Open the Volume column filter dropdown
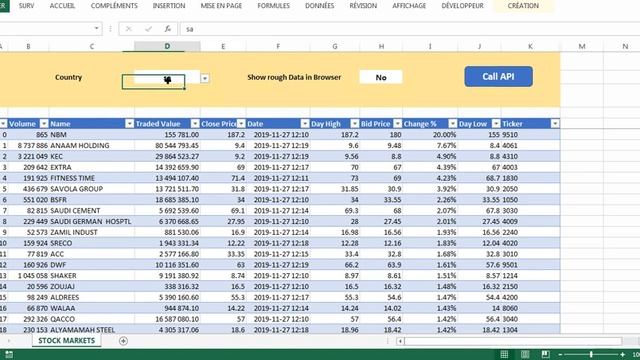Image resolution: width=640 pixels, height=360 pixels. tap(44, 124)
